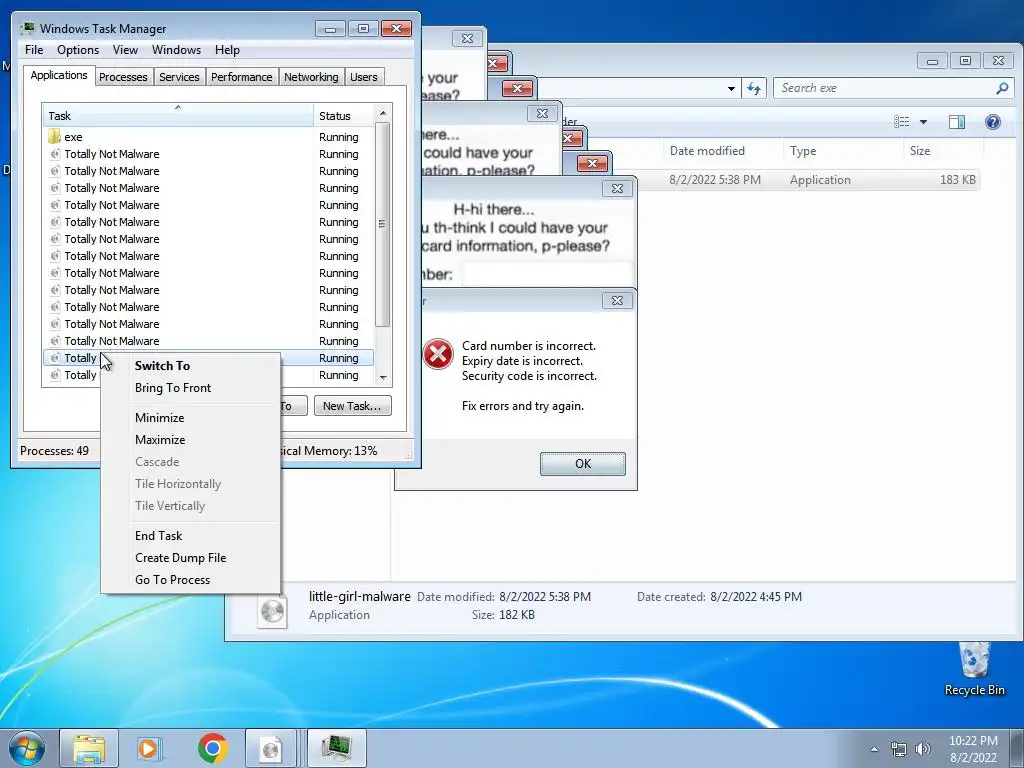The image size is (1024, 768).
Task: Choose Create Dump File in context menu
Action: pyautogui.click(x=191, y=558)
